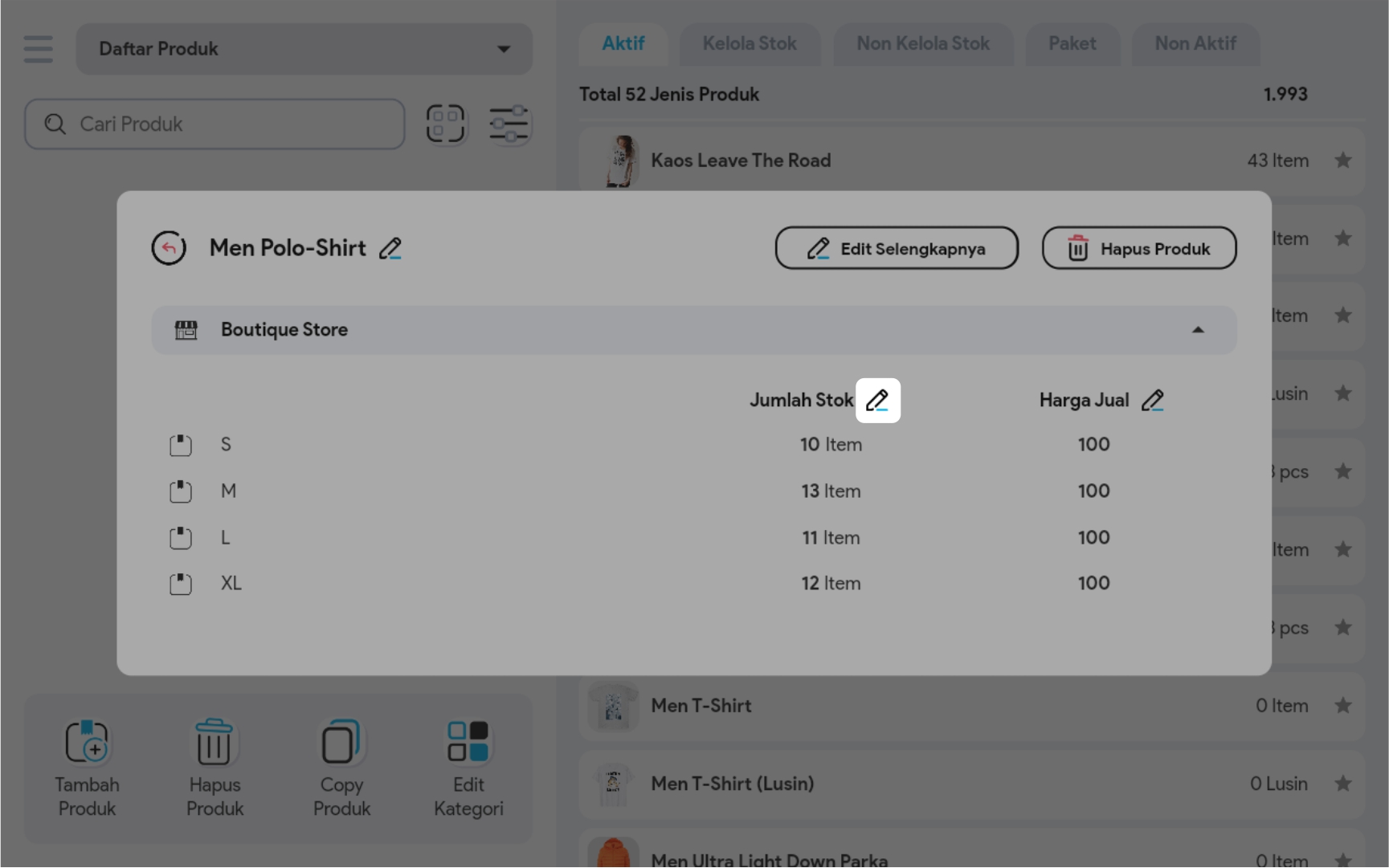Image resolution: width=1389 pixels, height=868 pixels.
Task: Click the Tambah Produk icon
Action: (x=87, y=742)
